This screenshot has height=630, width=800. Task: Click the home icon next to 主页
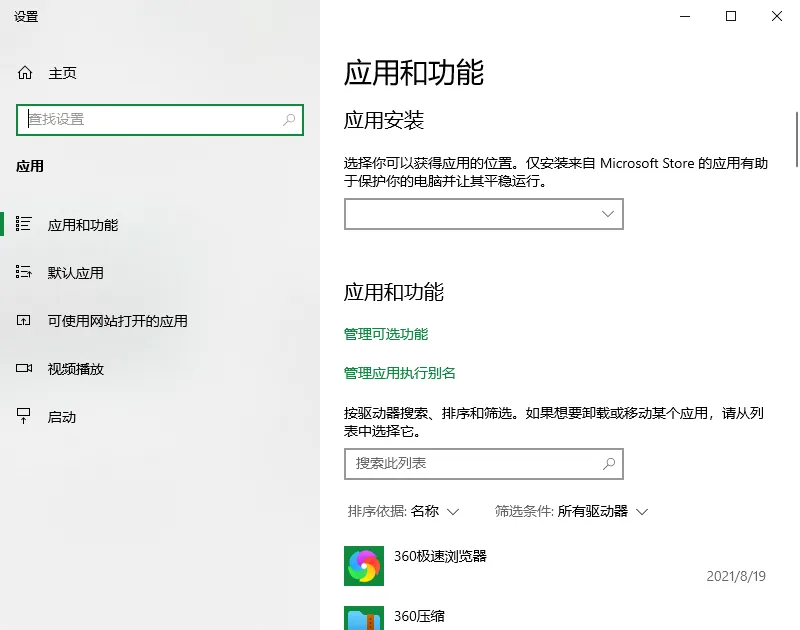coord(23,73)
